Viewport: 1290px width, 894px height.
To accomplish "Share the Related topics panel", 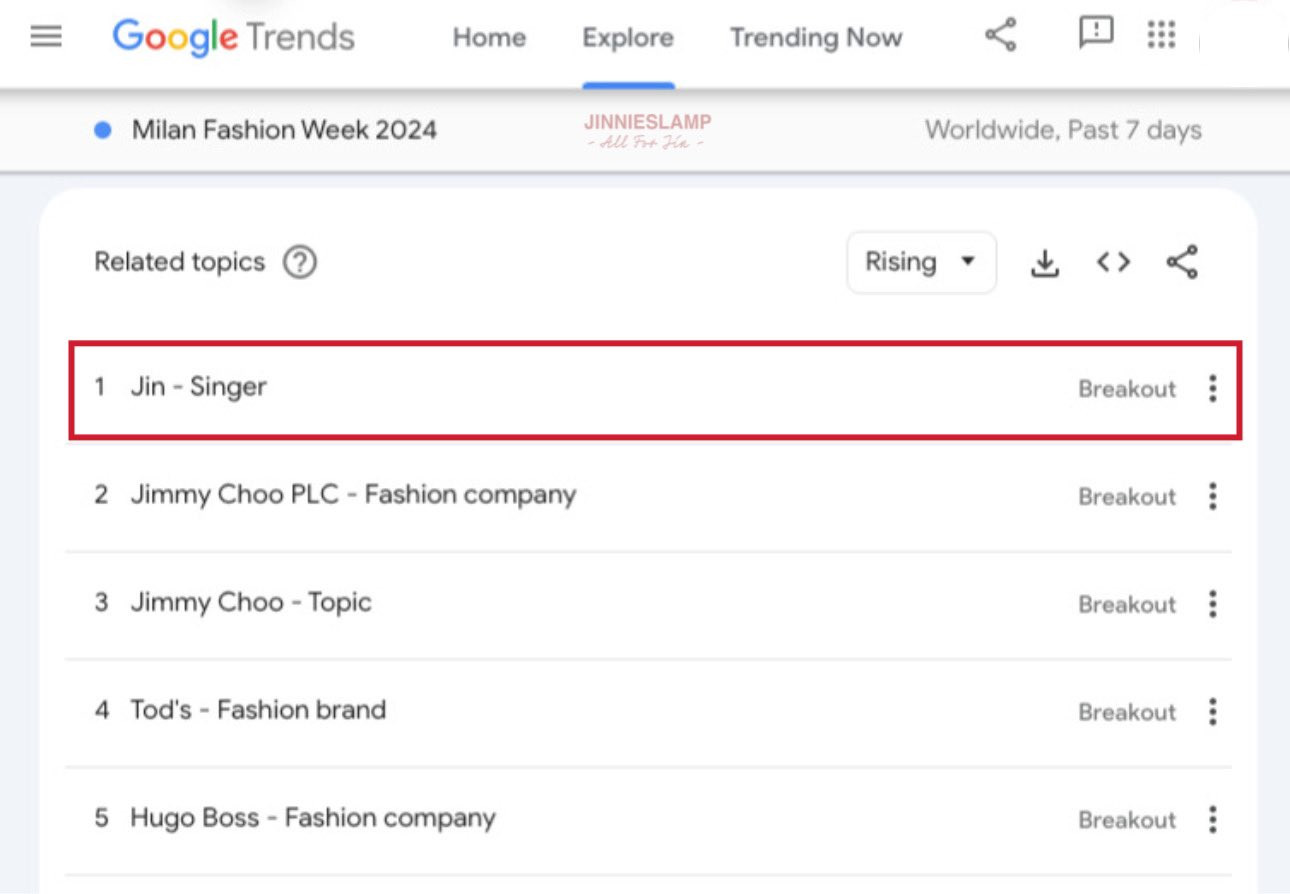I will tap(1180, 262).
